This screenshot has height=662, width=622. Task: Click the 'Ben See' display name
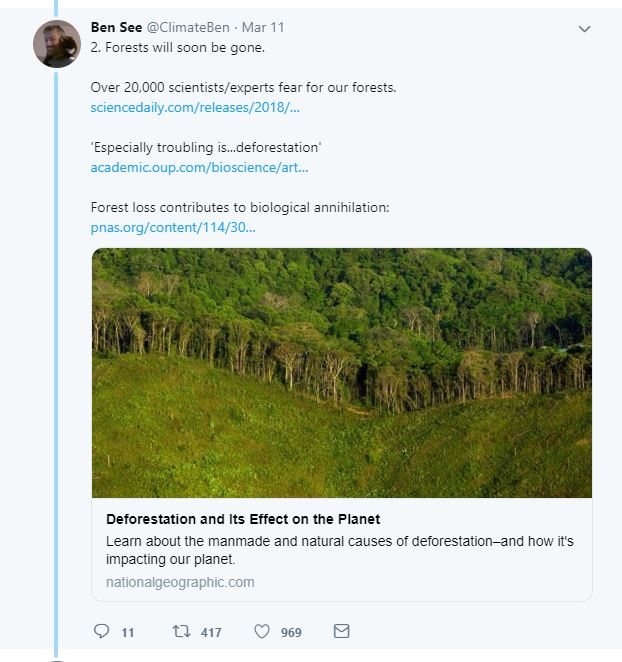pyautogui.click(x=116, y=27)
